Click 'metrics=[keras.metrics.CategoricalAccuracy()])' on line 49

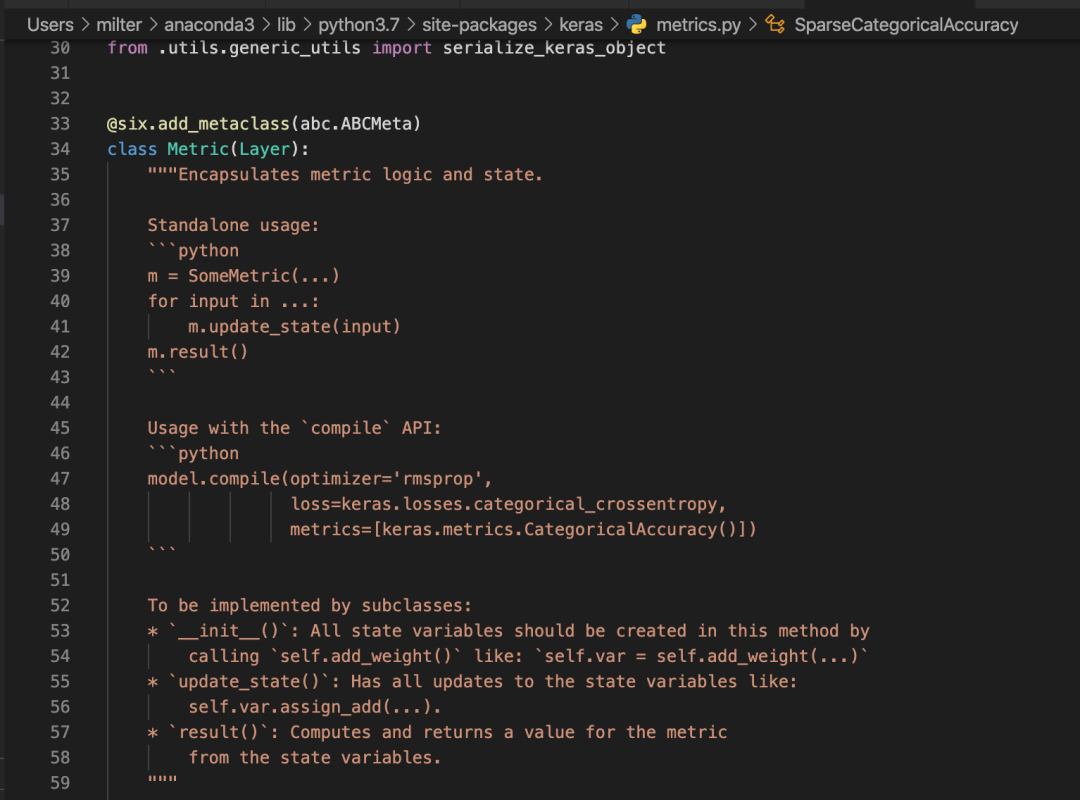coord(523,529)
